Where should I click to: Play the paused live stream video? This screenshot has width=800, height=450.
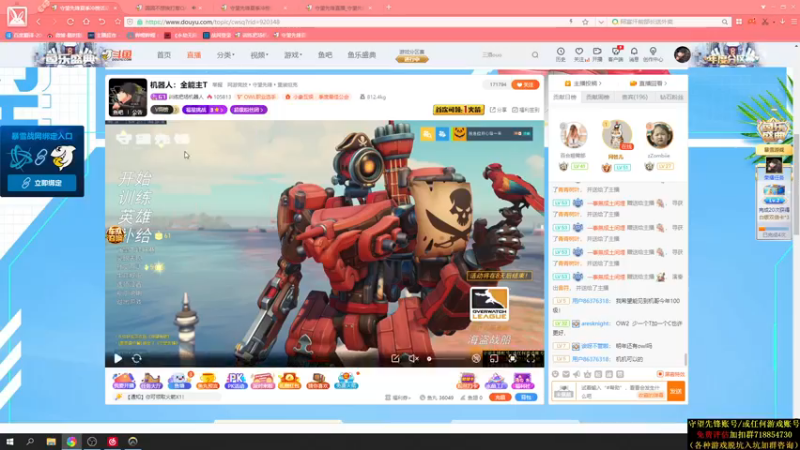pyautogui.click(x=118, y=359)
